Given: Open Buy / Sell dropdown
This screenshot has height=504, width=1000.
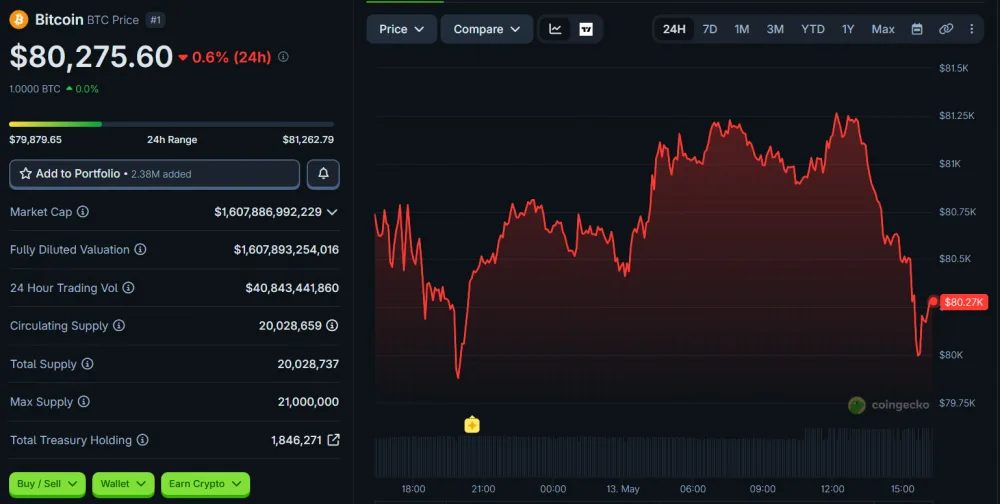Looking at the screenshot, I should [x=47, y=484].
